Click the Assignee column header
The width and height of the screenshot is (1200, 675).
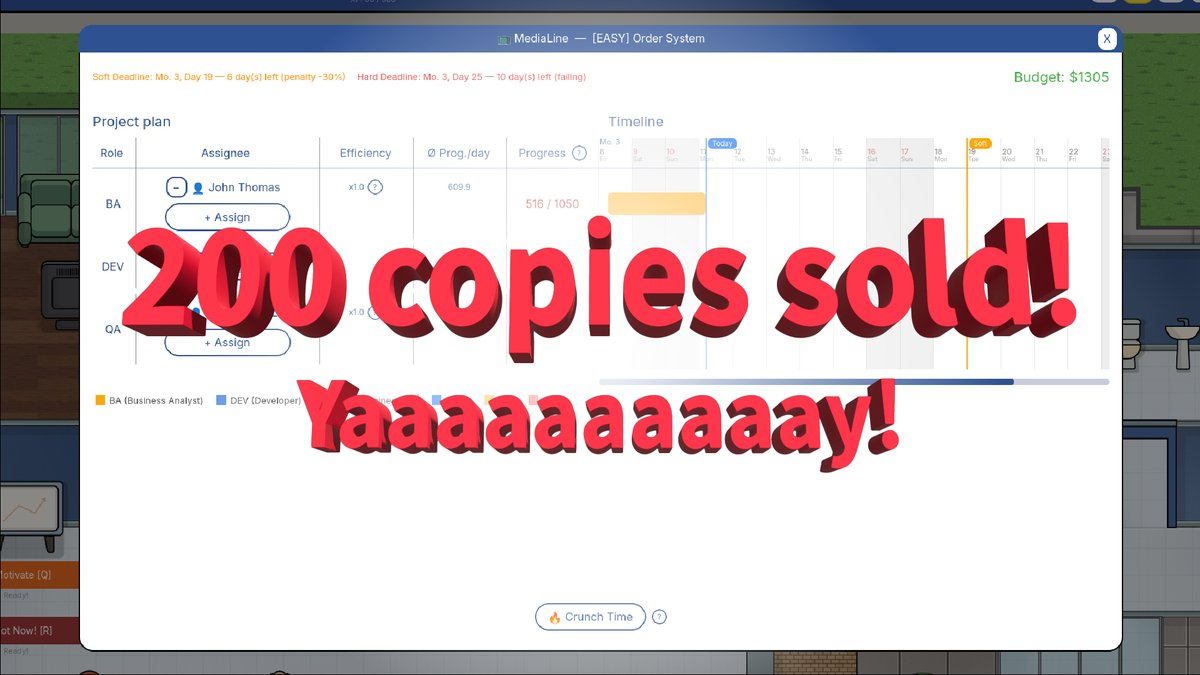coord(225,153)
